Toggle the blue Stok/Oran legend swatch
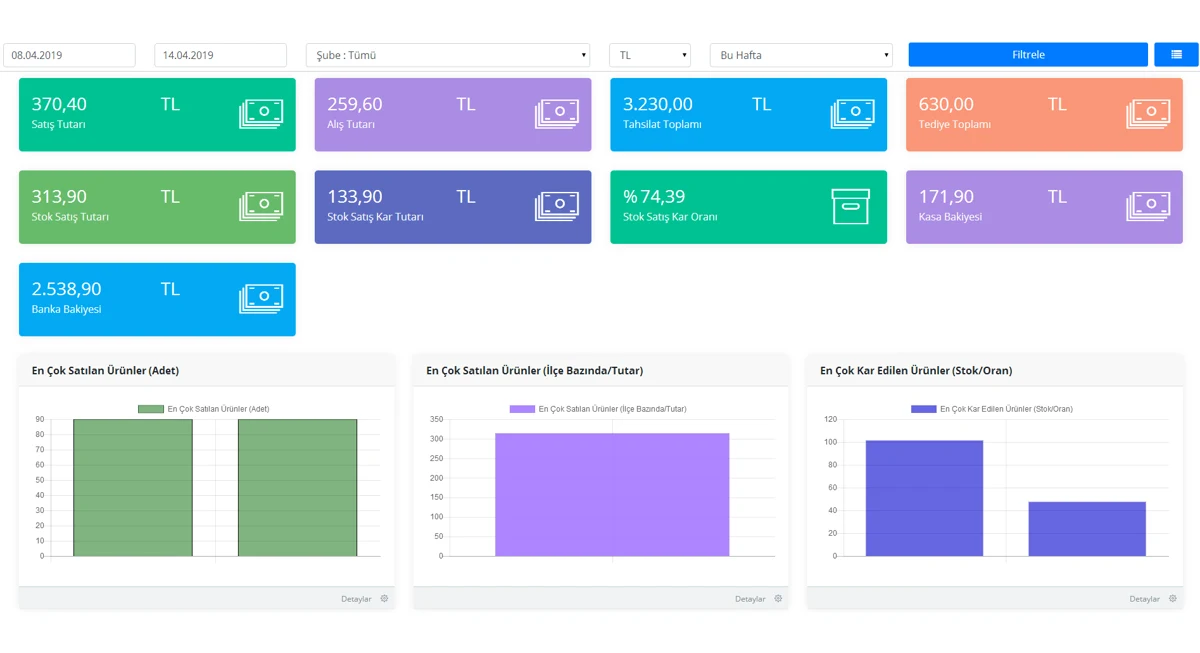 [x=924, y=409]
